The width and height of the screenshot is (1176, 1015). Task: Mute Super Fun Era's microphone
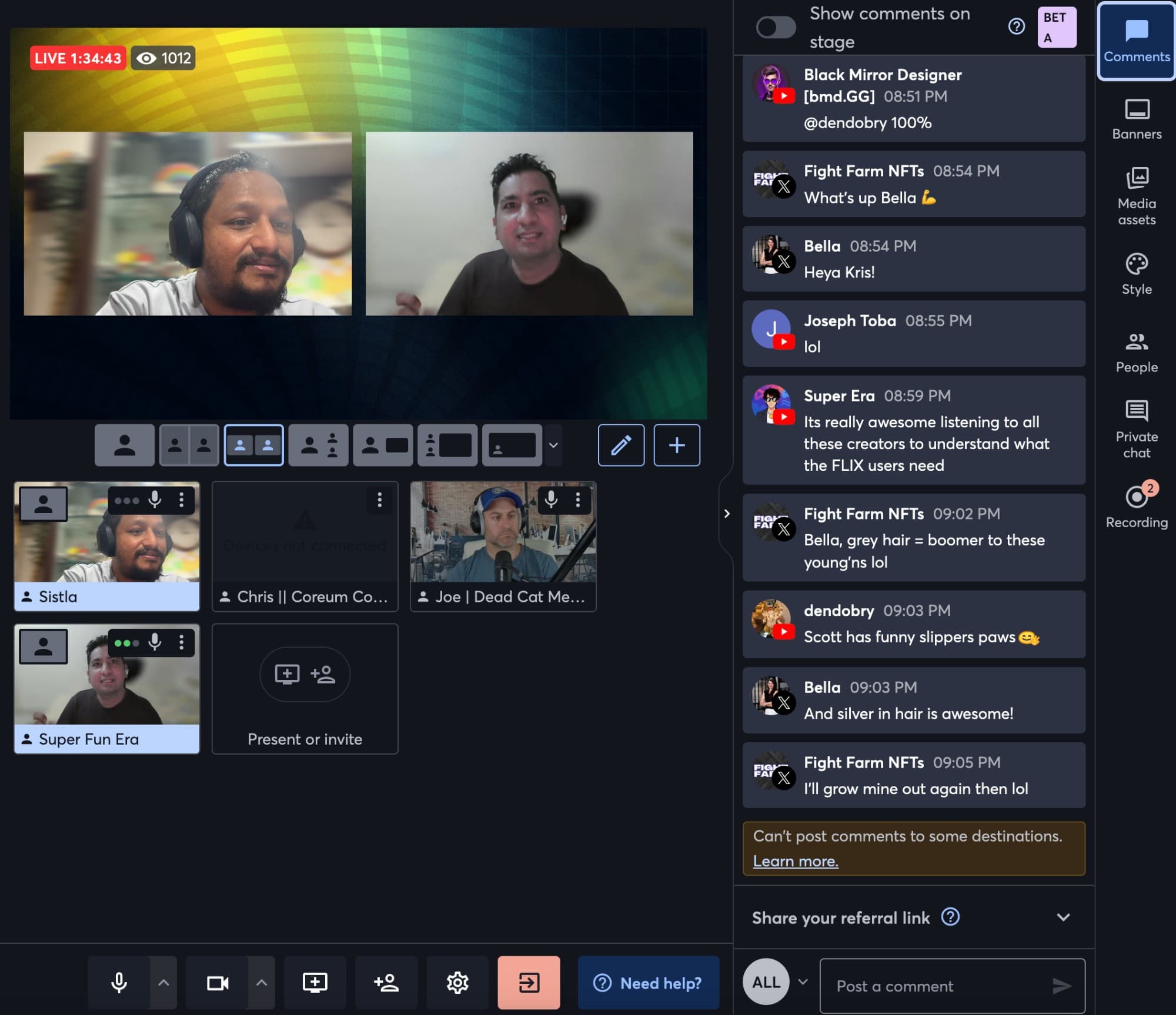[x=155, y=642]
